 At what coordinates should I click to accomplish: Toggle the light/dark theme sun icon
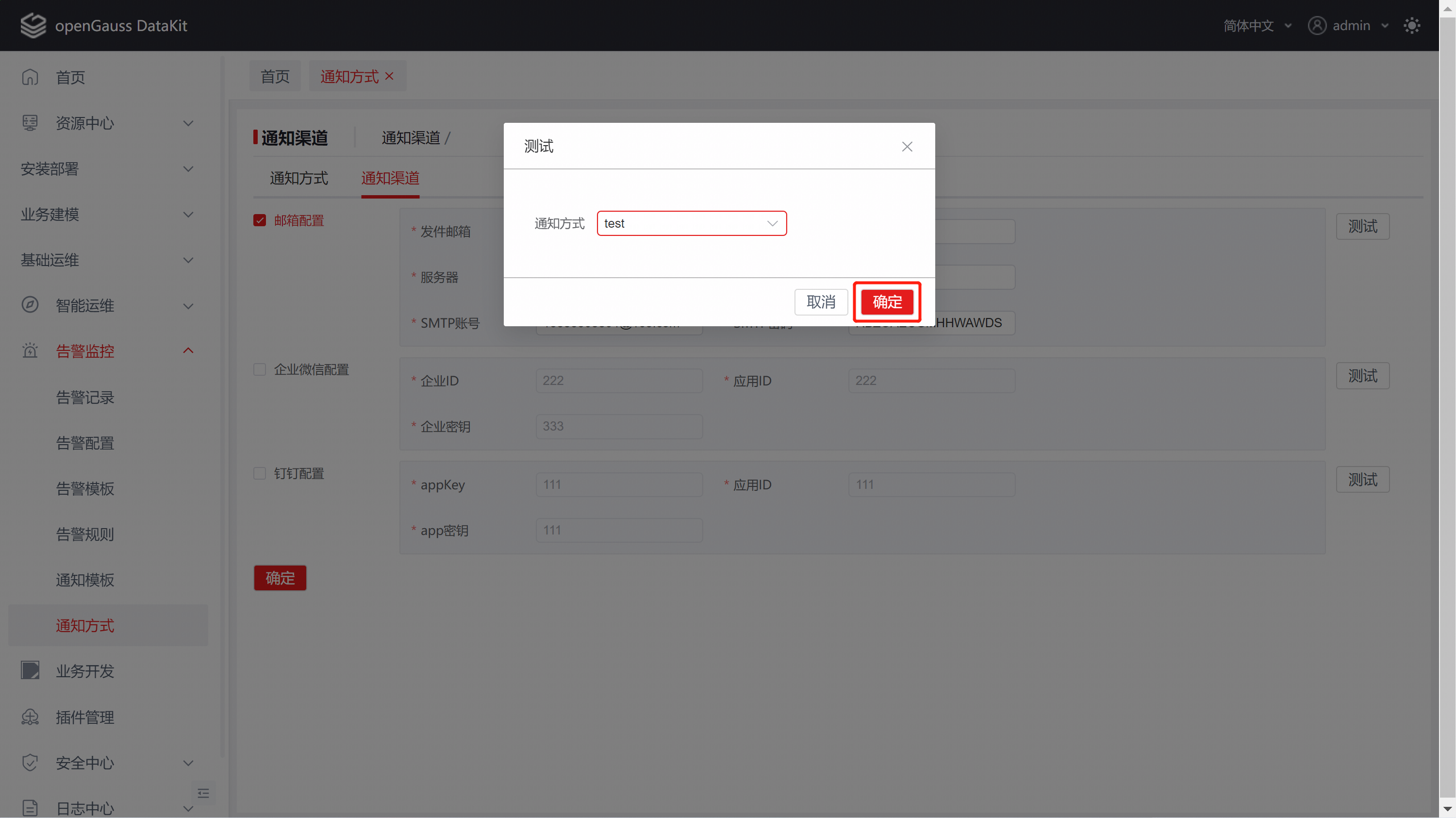[x=1411, y=25]
